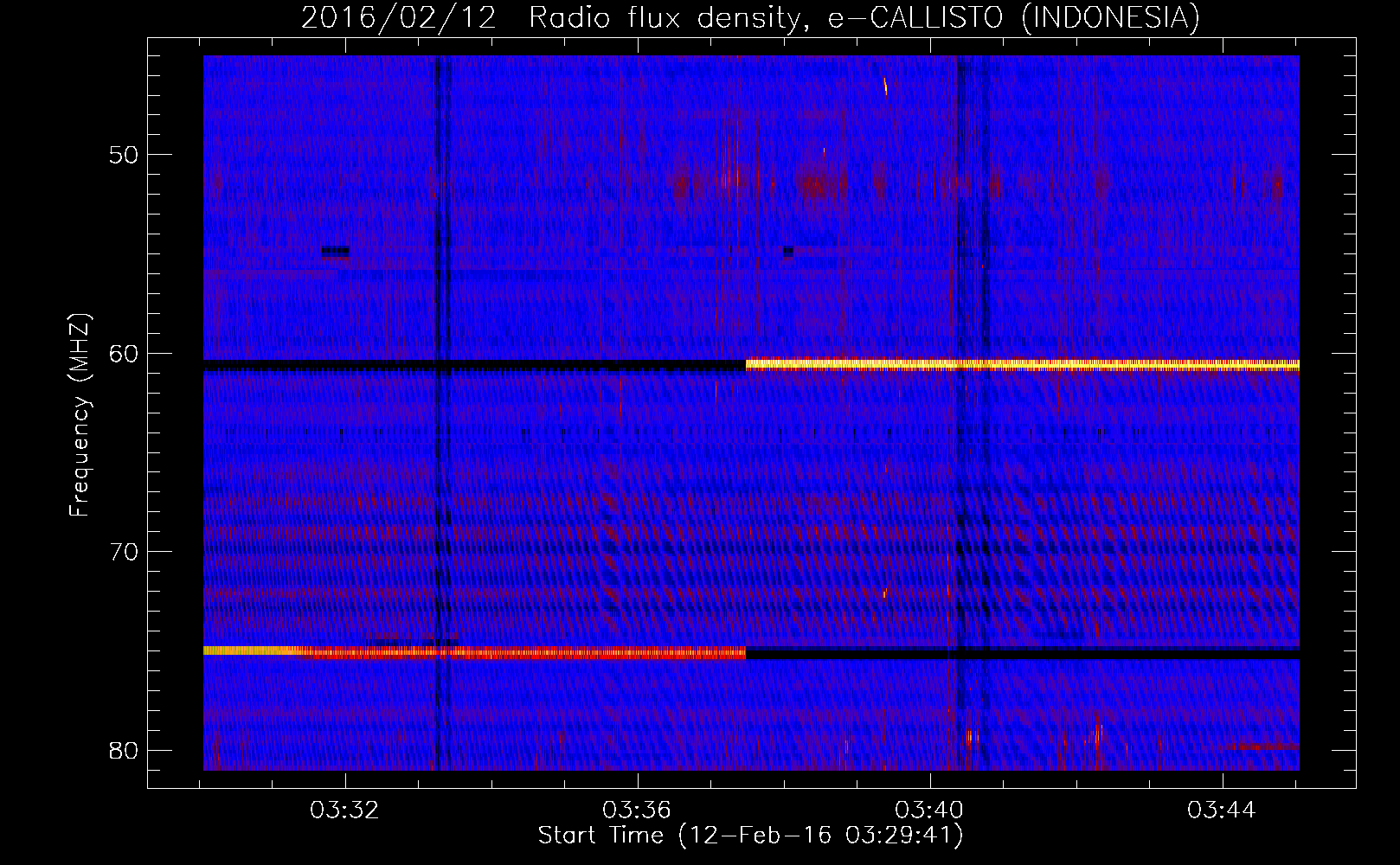Click the '60' frequency tick label
1400x865 pixels.
(x=124, y=353)
